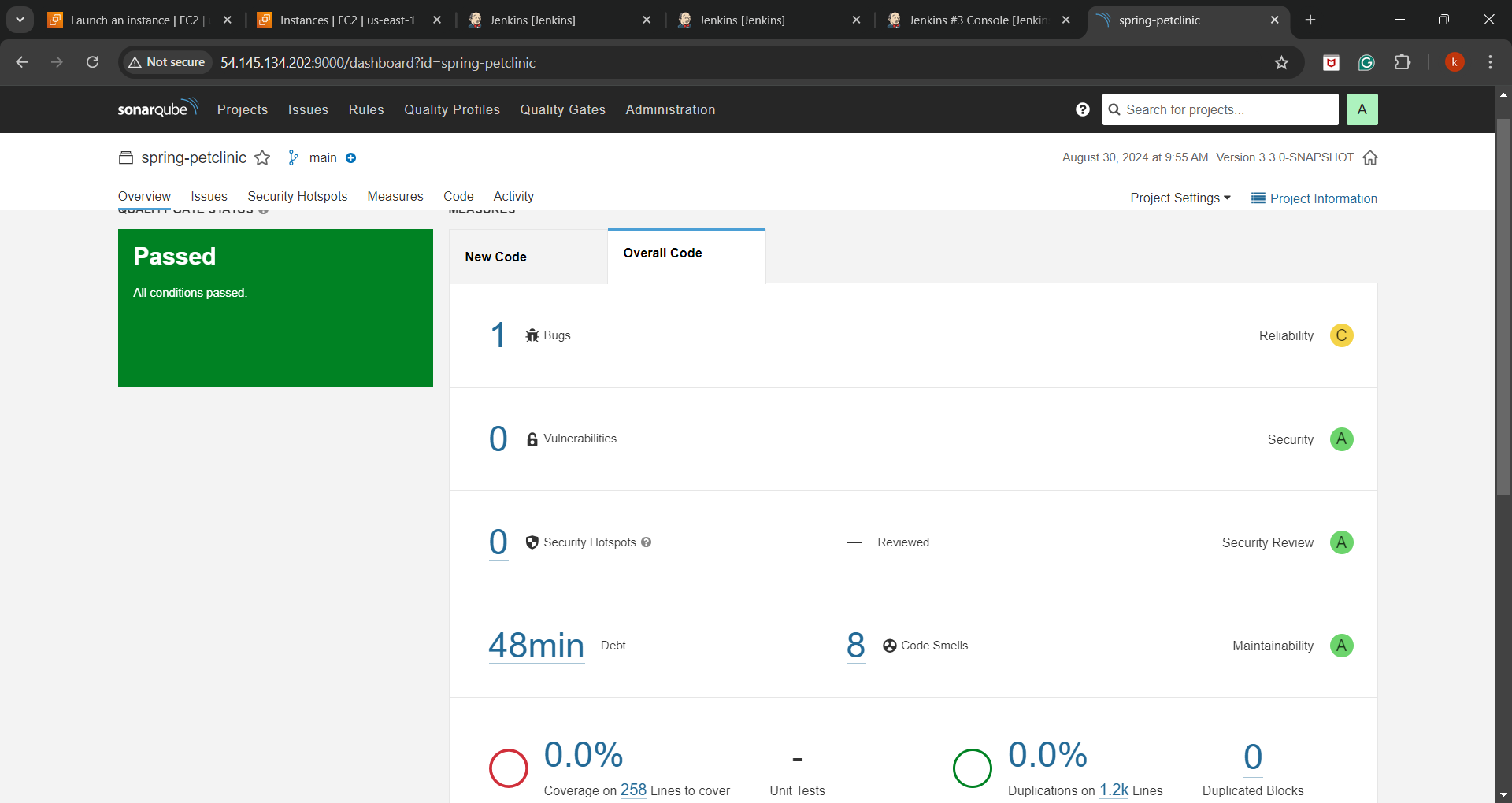This screenshot has width=1512, height=803.
Task: Open the user avatar A menu
Action: (x=1362, y=109)
